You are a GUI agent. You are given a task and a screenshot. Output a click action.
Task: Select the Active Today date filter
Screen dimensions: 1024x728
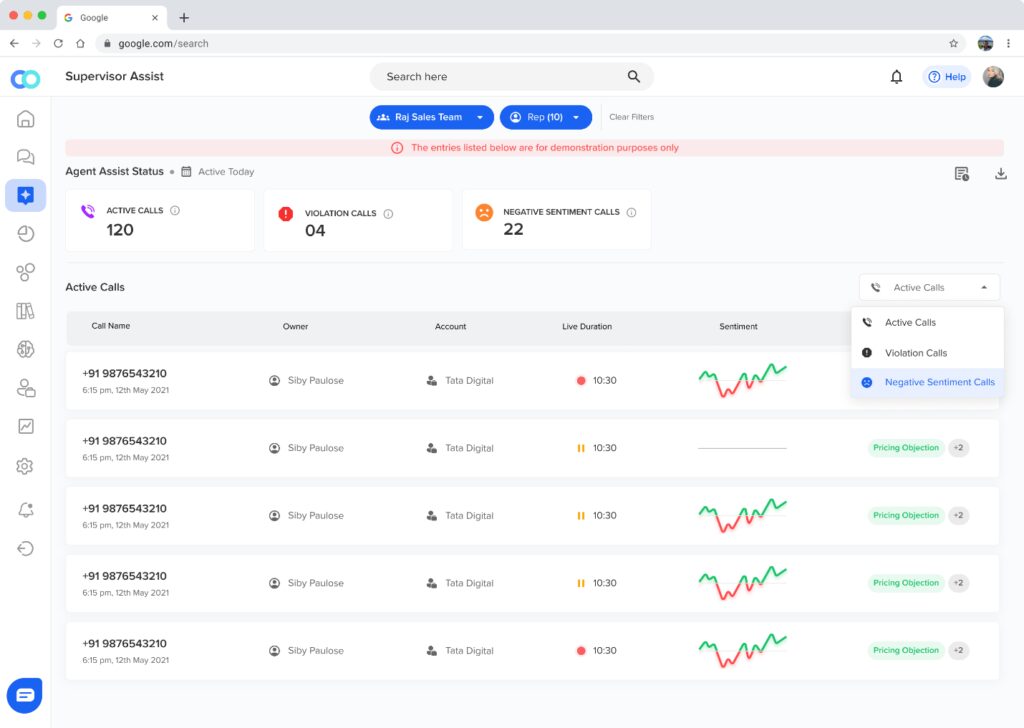point(224,171)
